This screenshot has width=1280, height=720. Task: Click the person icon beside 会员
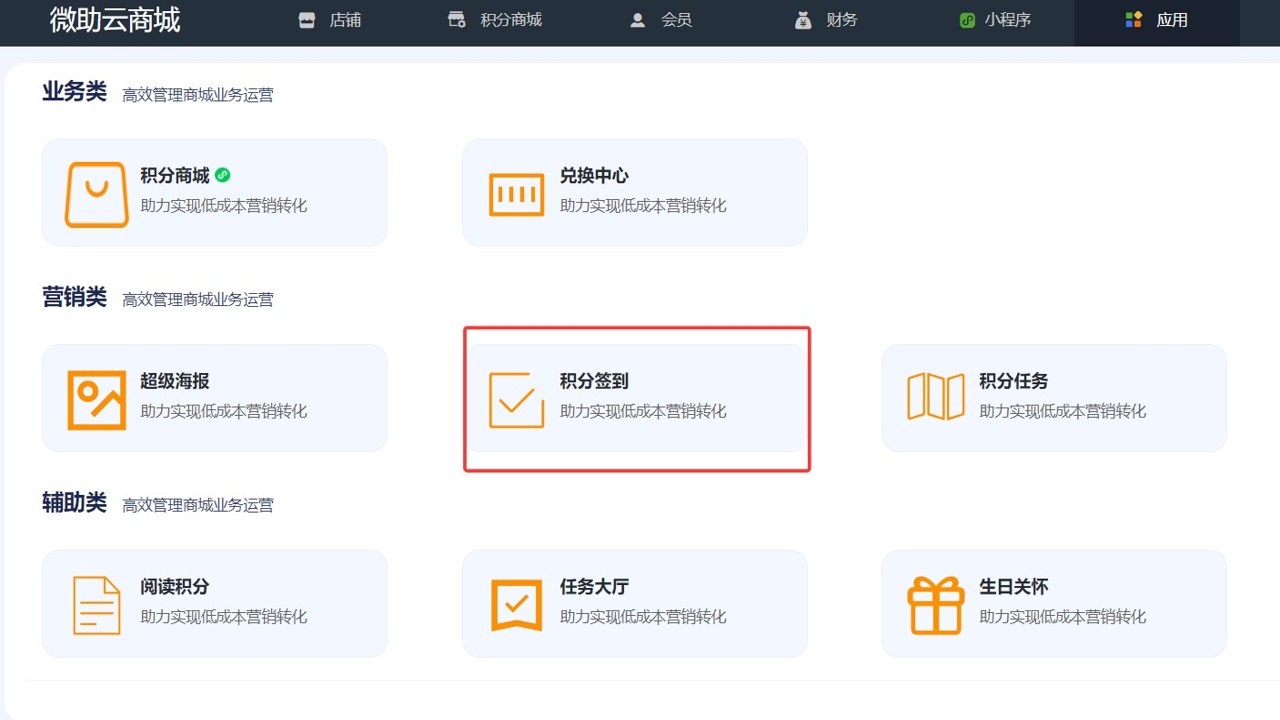tap(637, 20)
